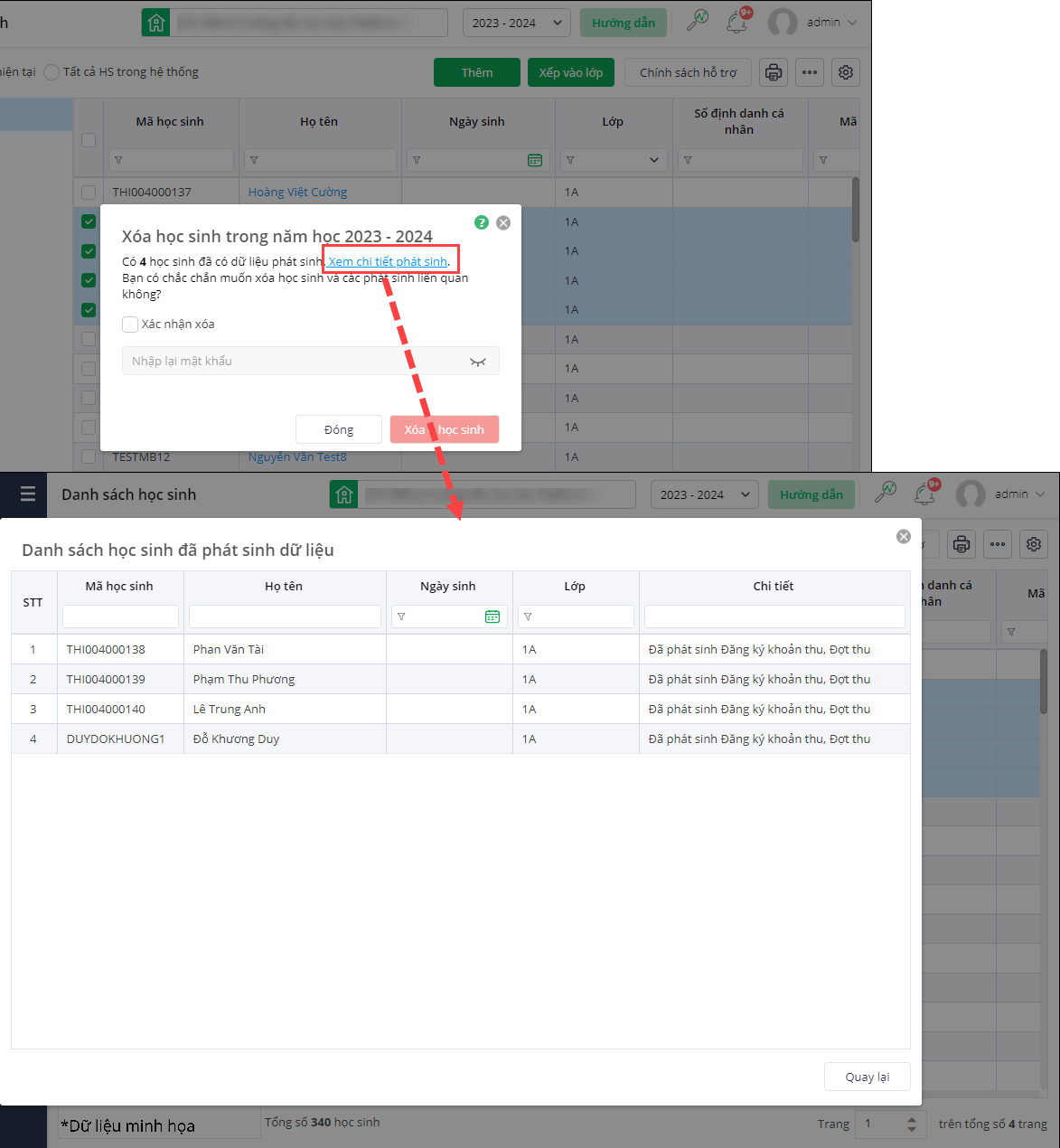Click calendar icon in popup Ngày sinh filter
This screenshot has width=1060, height=1148.
click(x=492, y=616)
